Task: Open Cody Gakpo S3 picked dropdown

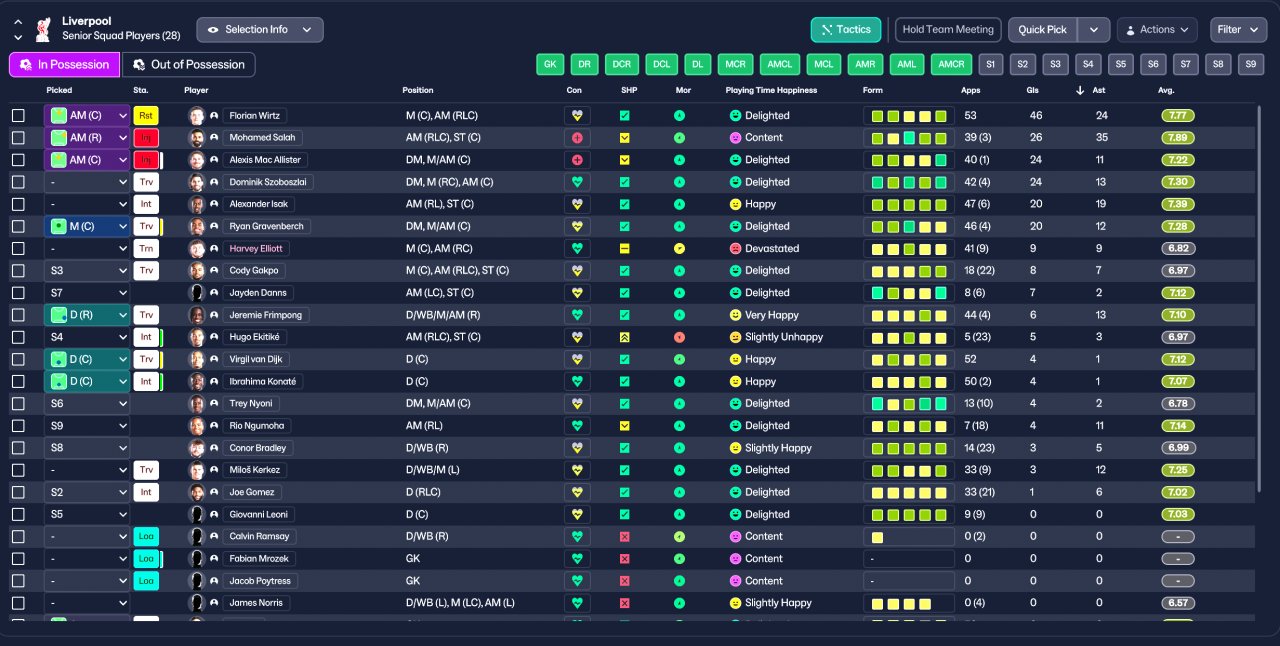Action: (87, 271)
